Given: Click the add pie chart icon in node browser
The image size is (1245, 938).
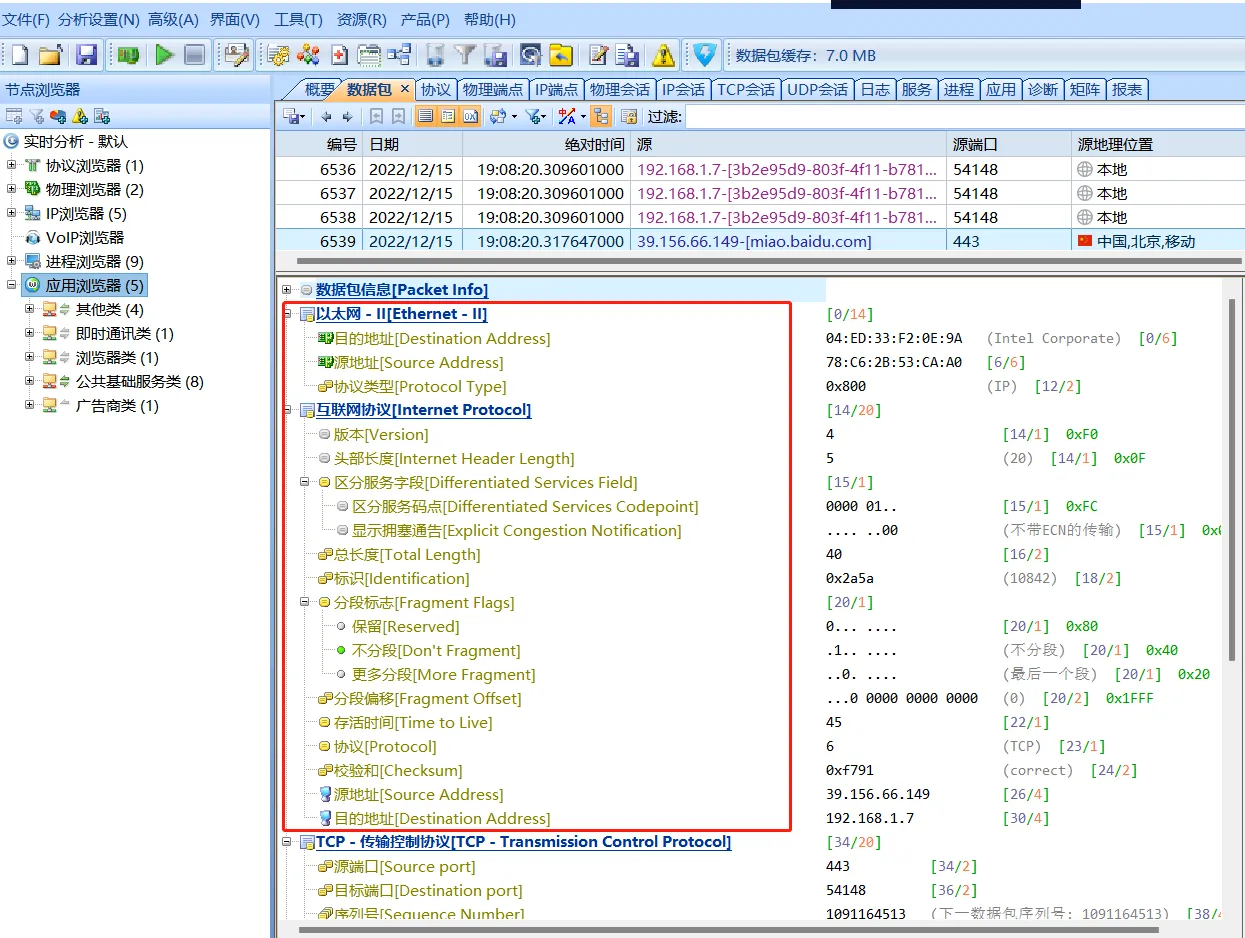Looking at the screenshot, I should pos(58,116).
